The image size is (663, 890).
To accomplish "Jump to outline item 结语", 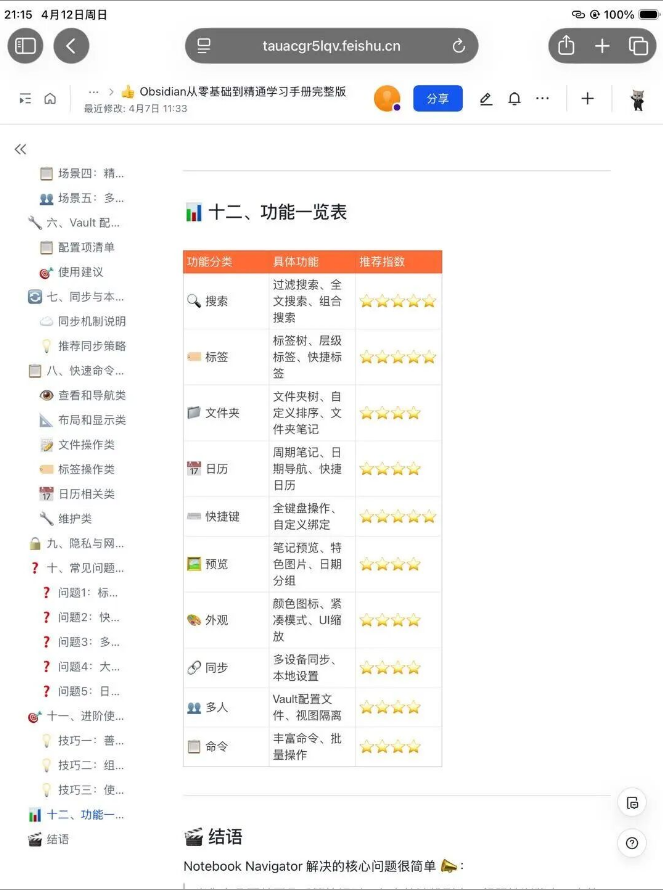I will 49,839.
